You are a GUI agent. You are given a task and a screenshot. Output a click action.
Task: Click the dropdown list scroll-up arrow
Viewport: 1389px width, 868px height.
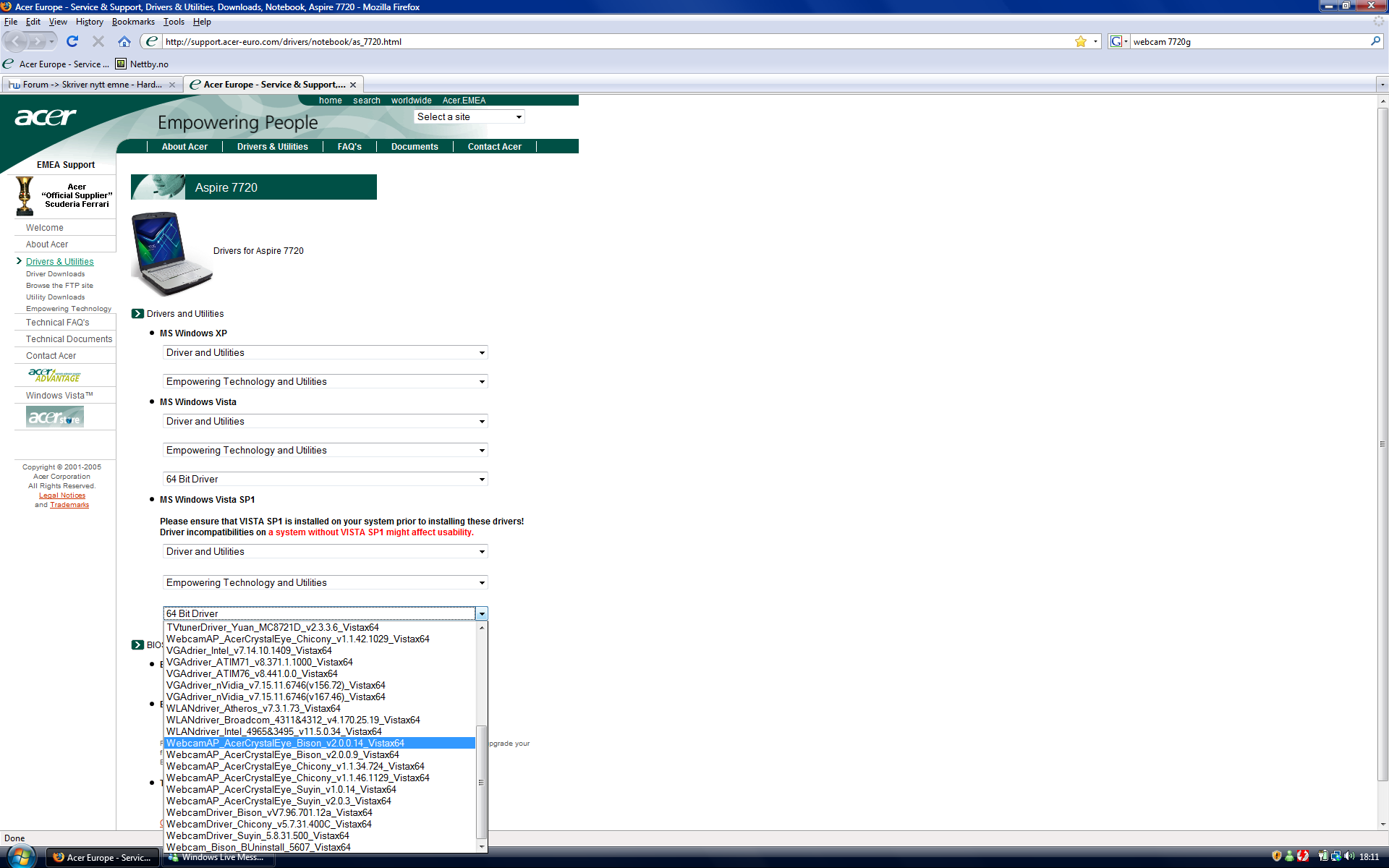[482, 627]
